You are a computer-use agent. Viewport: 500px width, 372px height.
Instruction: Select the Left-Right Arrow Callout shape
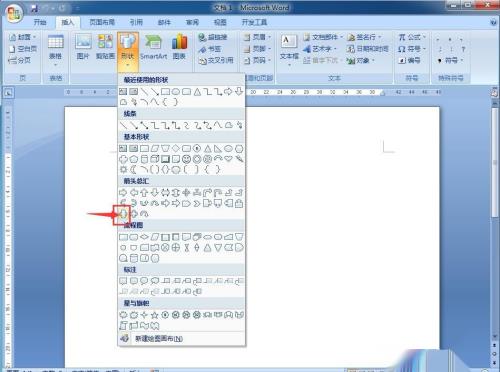pos(123,214)
